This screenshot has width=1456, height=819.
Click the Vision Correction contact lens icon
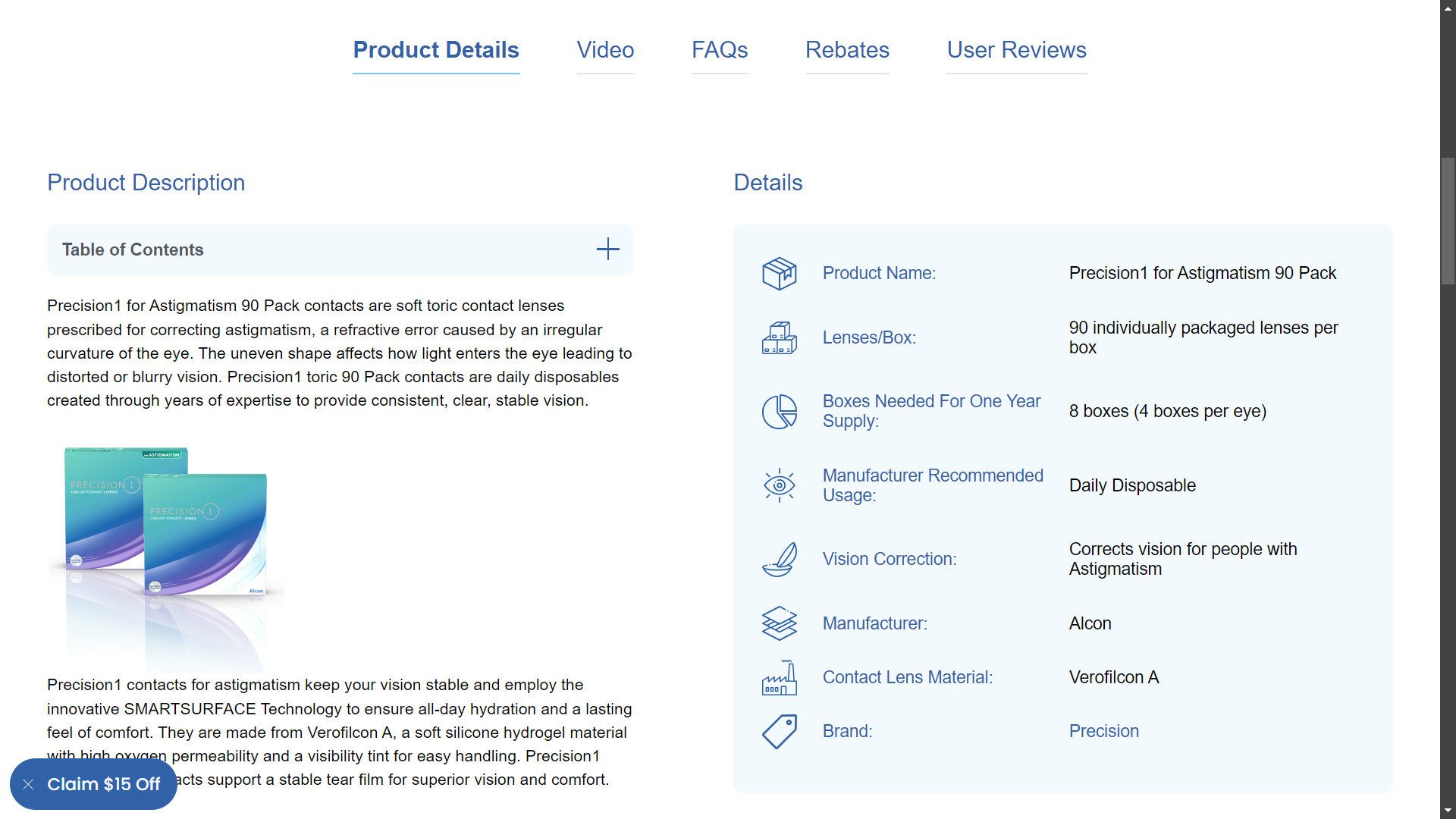[x=779, y=560]
